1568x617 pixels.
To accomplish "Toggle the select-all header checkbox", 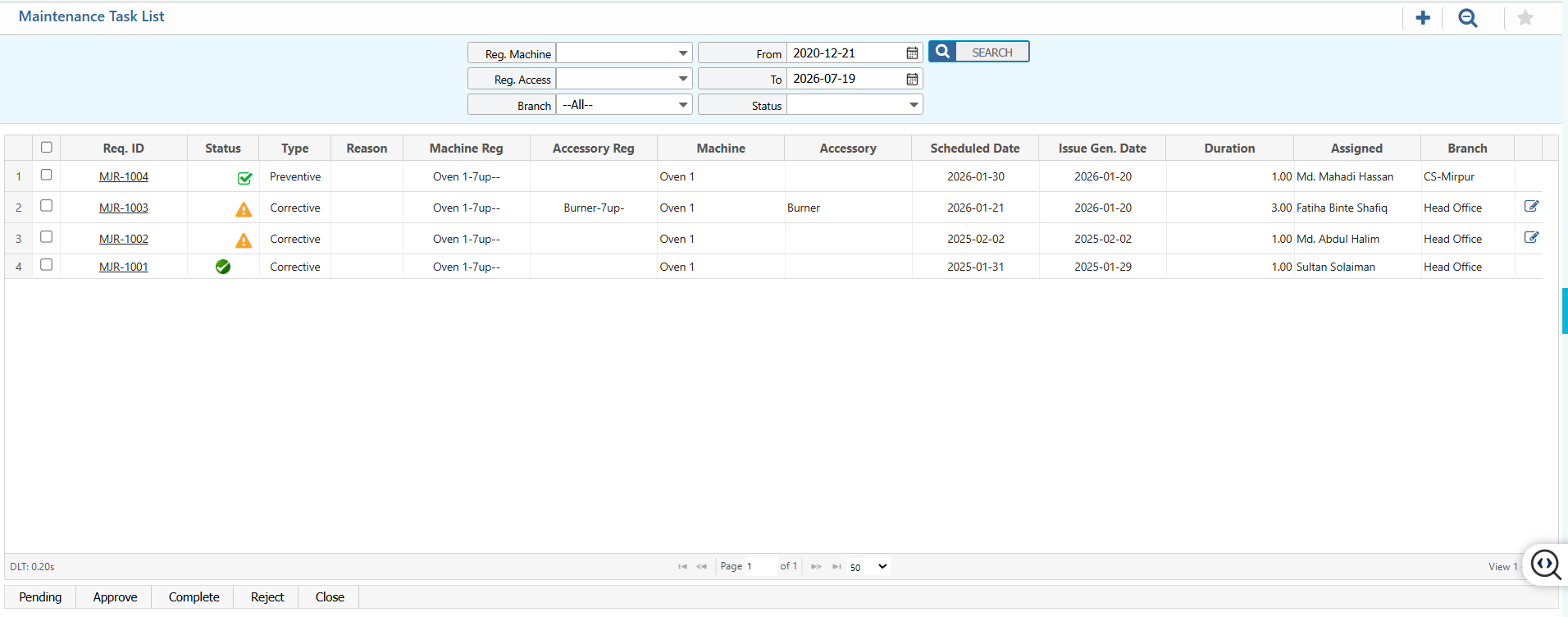I will tap(47, 148).
